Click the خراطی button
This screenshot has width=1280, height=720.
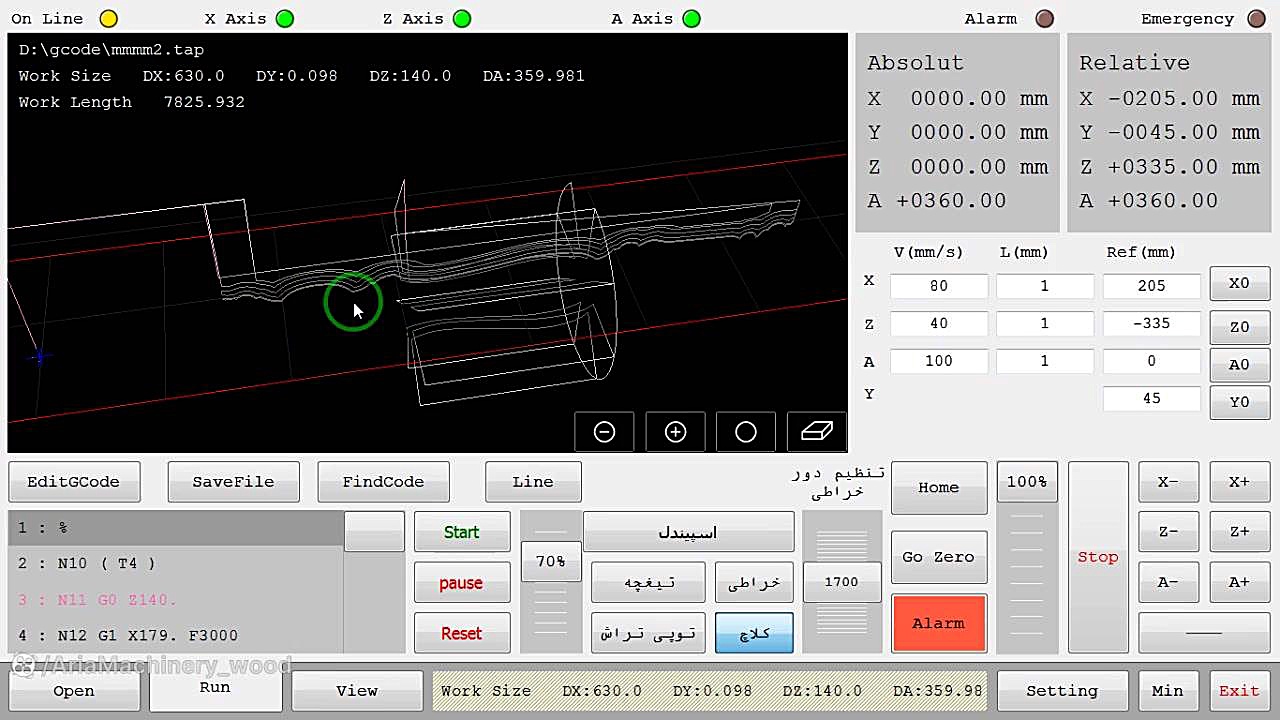click(x=754, y=583)
